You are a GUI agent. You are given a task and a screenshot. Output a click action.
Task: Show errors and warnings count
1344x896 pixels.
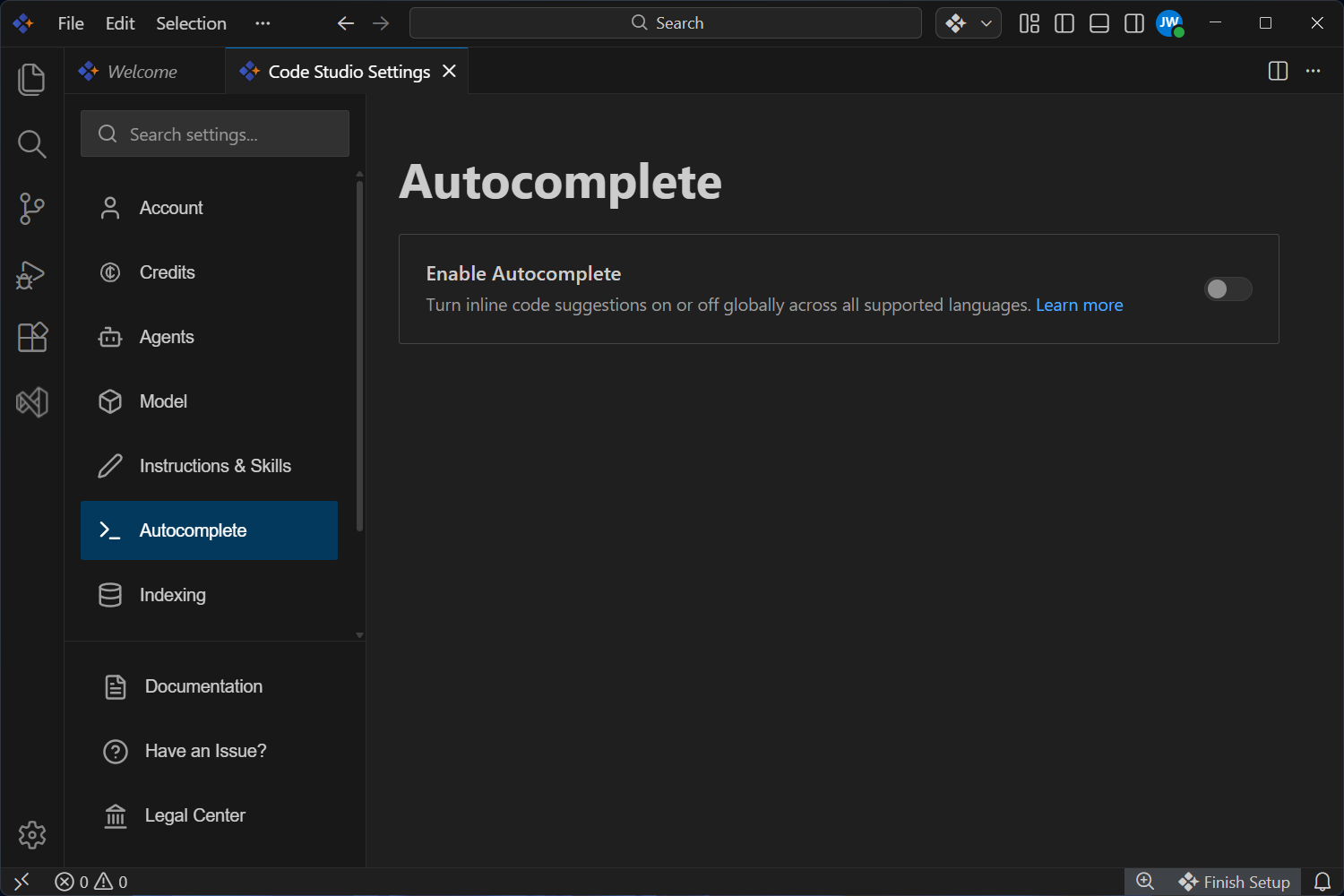point(91,882)
